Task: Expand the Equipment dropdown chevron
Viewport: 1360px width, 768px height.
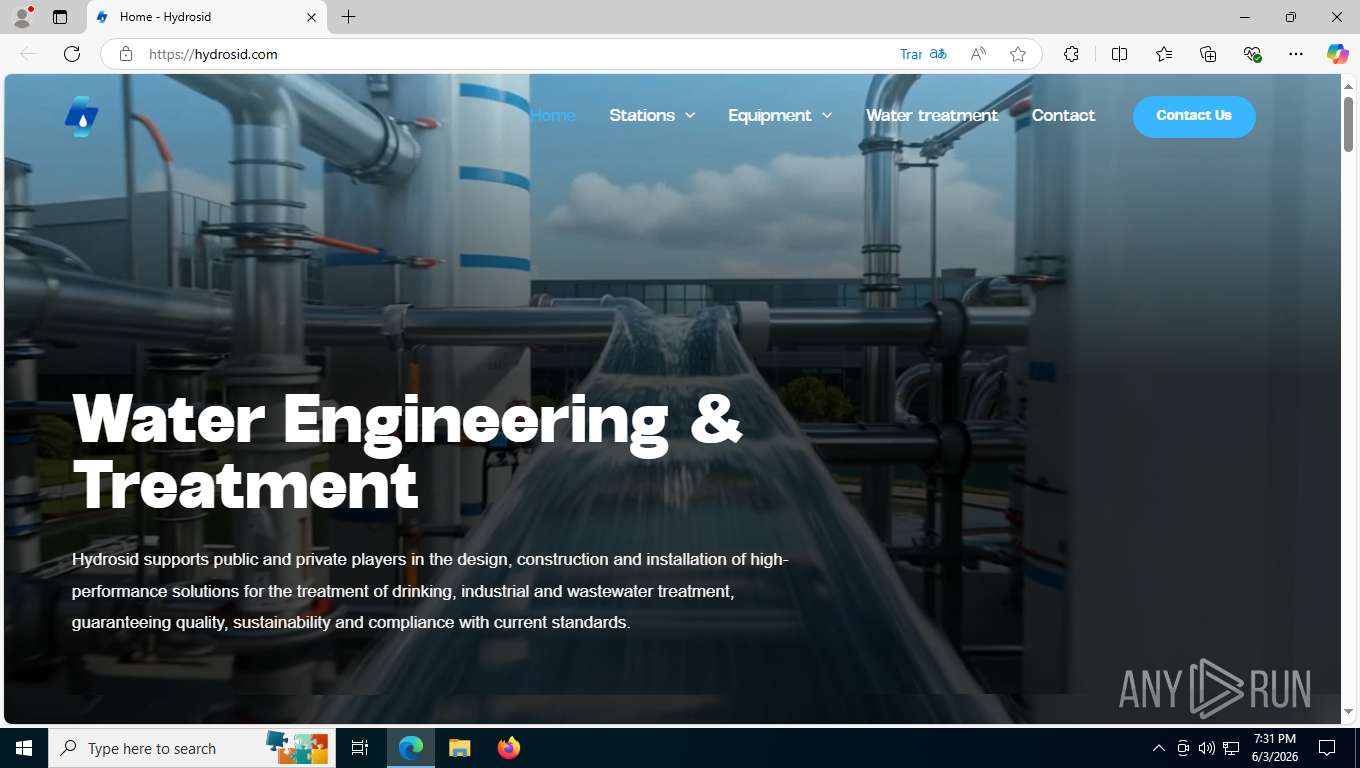Action: tap(827, 116)
